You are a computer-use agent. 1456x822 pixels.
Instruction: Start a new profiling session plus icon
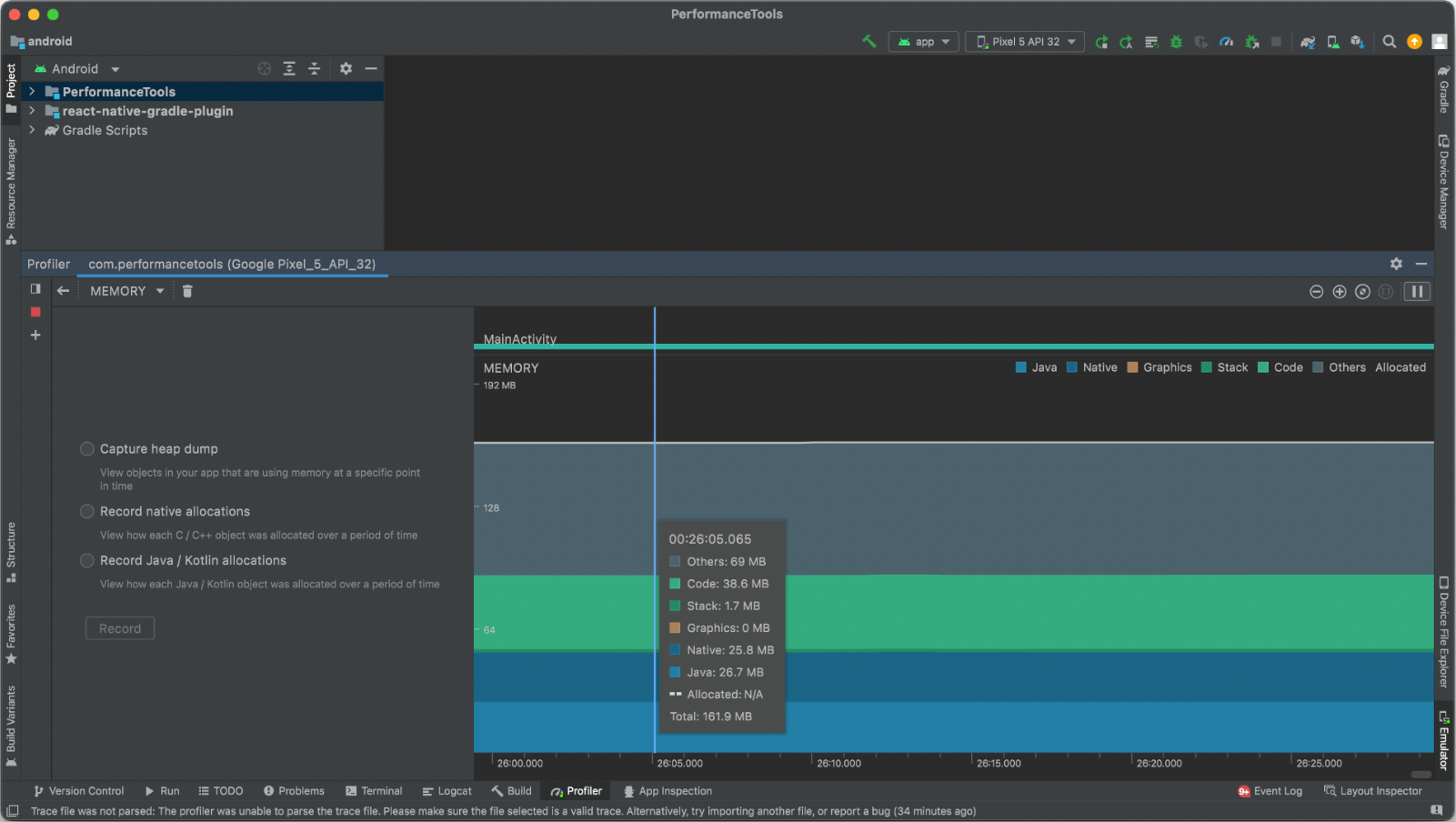[35, 335]
